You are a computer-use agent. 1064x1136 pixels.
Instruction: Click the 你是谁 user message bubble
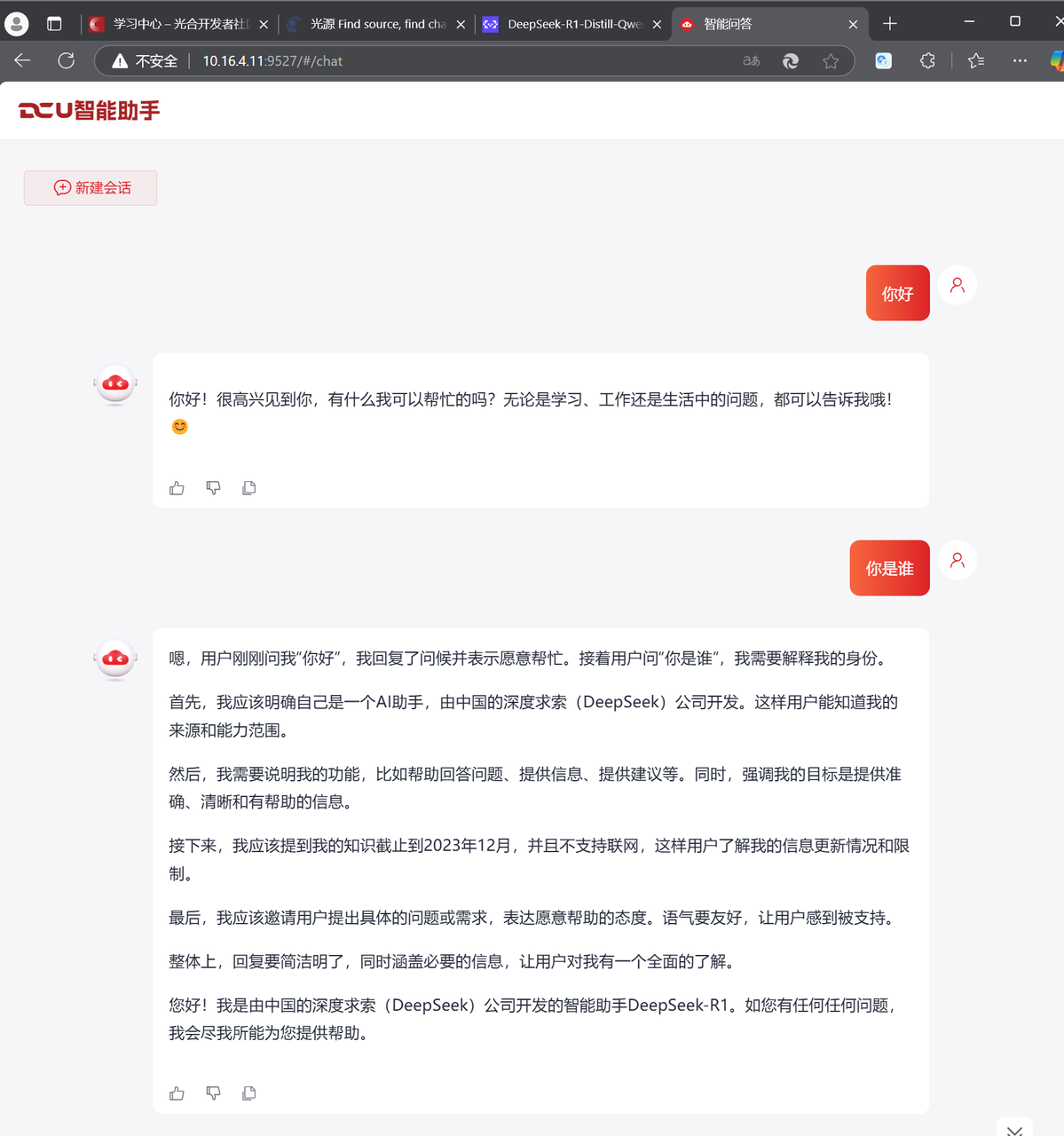coord(890,568)
